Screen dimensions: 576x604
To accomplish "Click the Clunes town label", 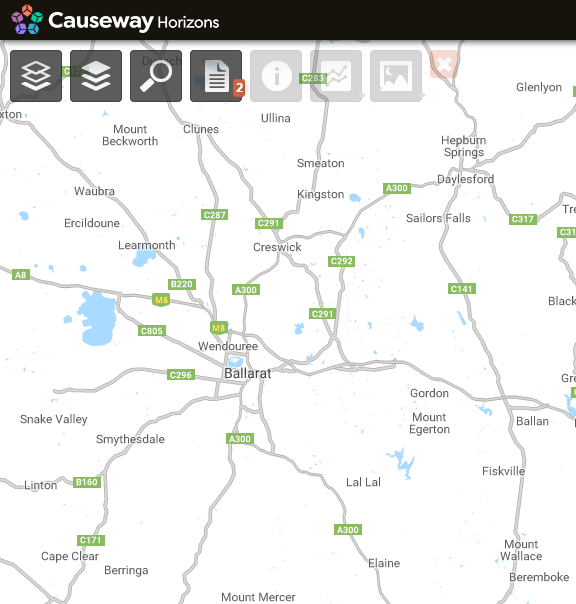I will tap(201, 129).
